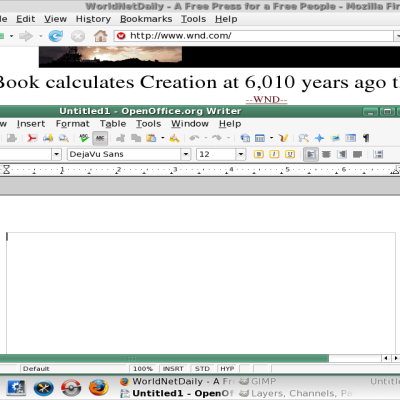This screenshot has height=400, width=400.
Task: Open Page Preview in Writer
Action: (x=64, y=138)
